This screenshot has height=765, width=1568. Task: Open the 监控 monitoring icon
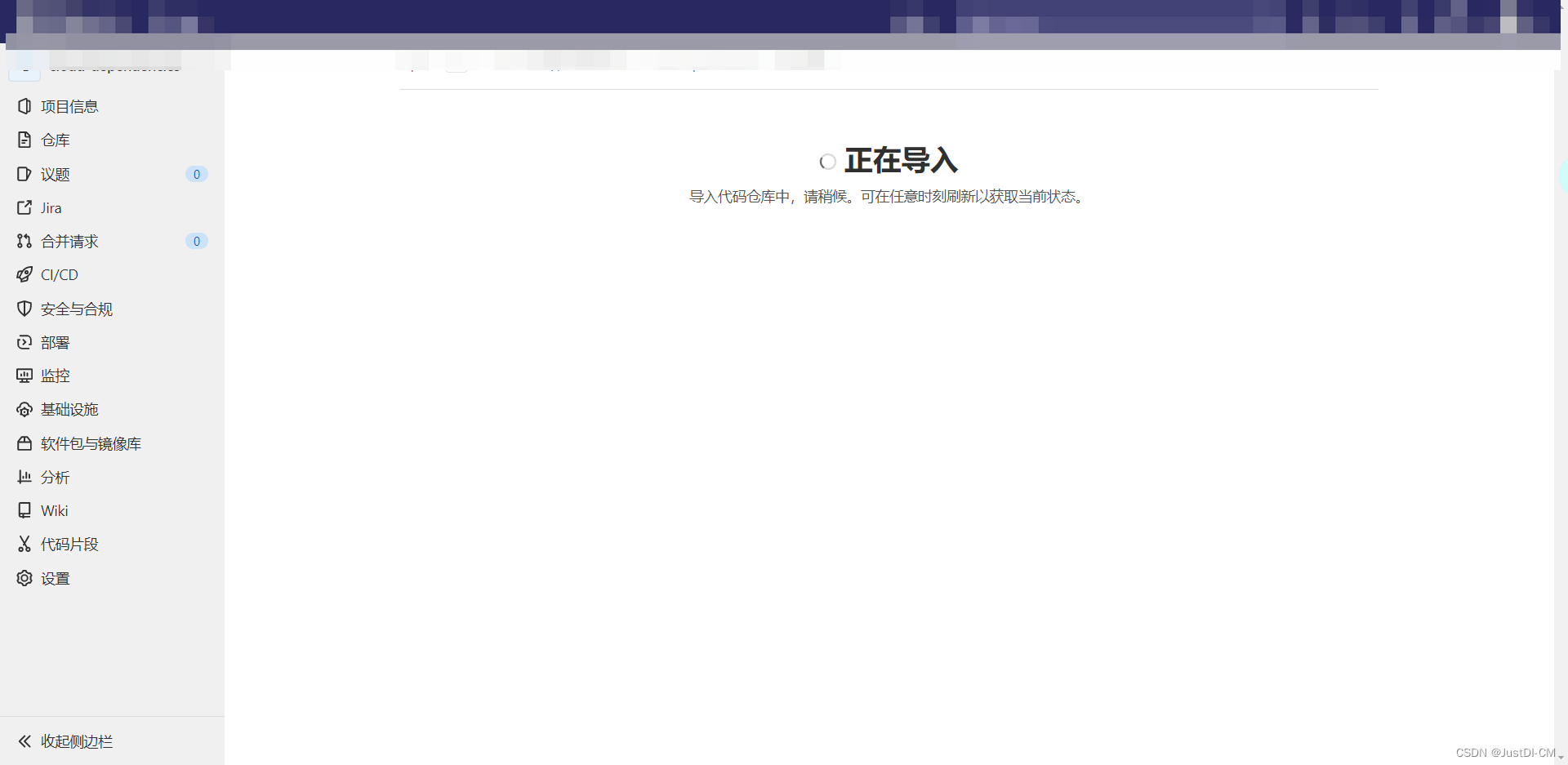(24, 376)
